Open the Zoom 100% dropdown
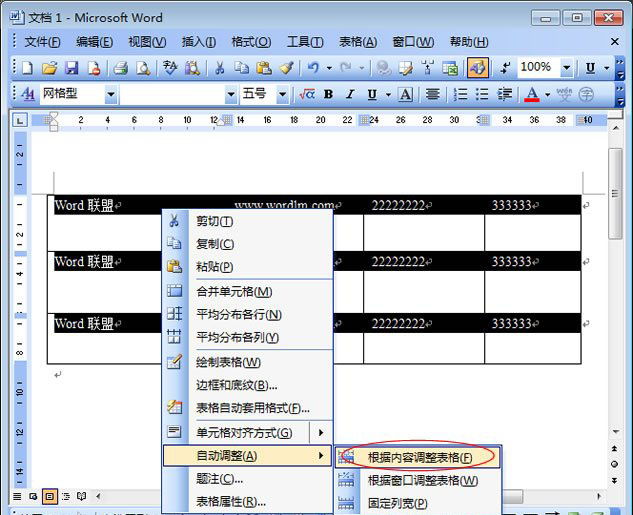Image resolution: width=633 pixels, height=515 pixels. (x=567, y=67)
